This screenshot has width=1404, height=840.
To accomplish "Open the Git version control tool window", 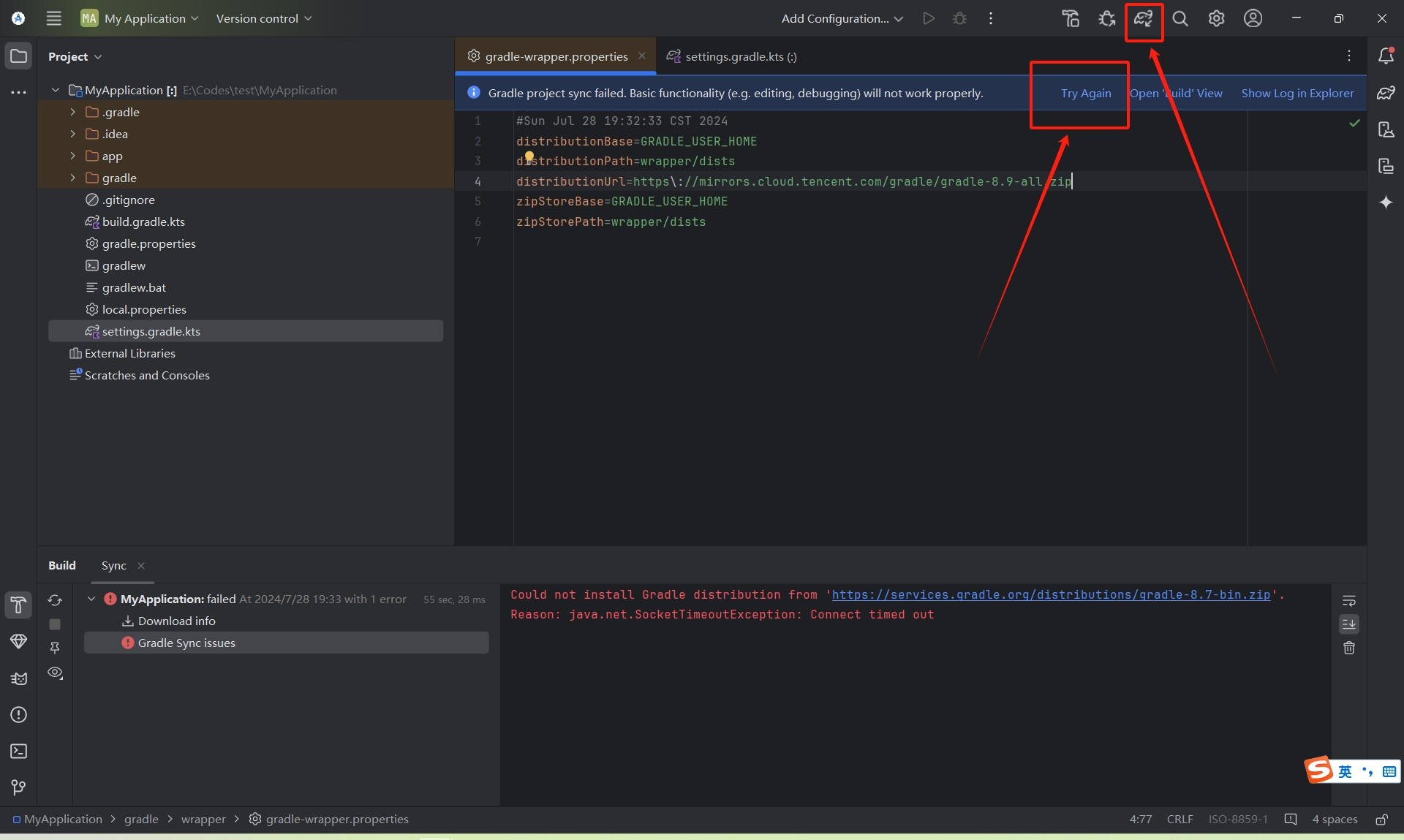I will [18, 787].
